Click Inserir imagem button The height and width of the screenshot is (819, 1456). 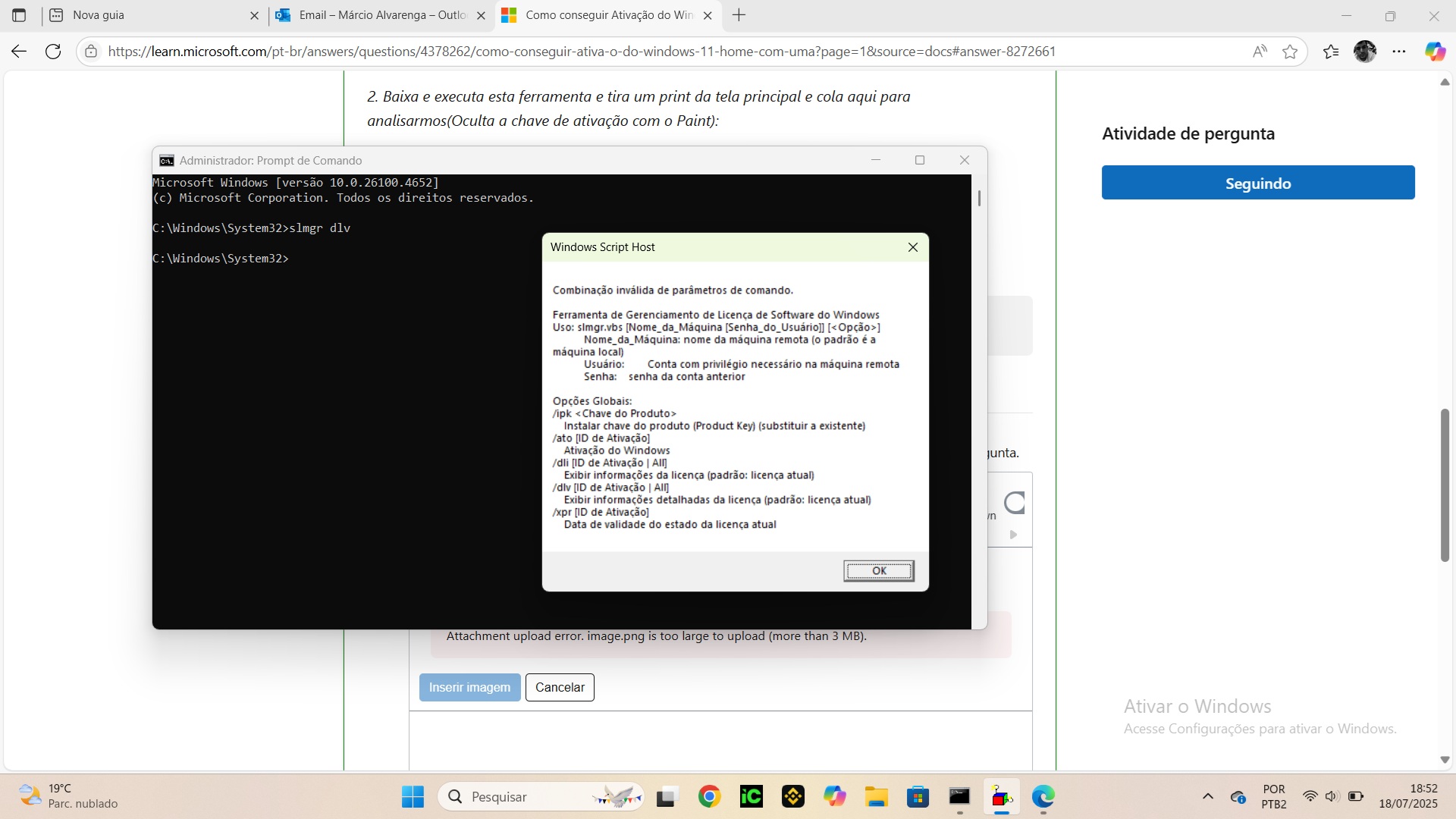point(469,687)
